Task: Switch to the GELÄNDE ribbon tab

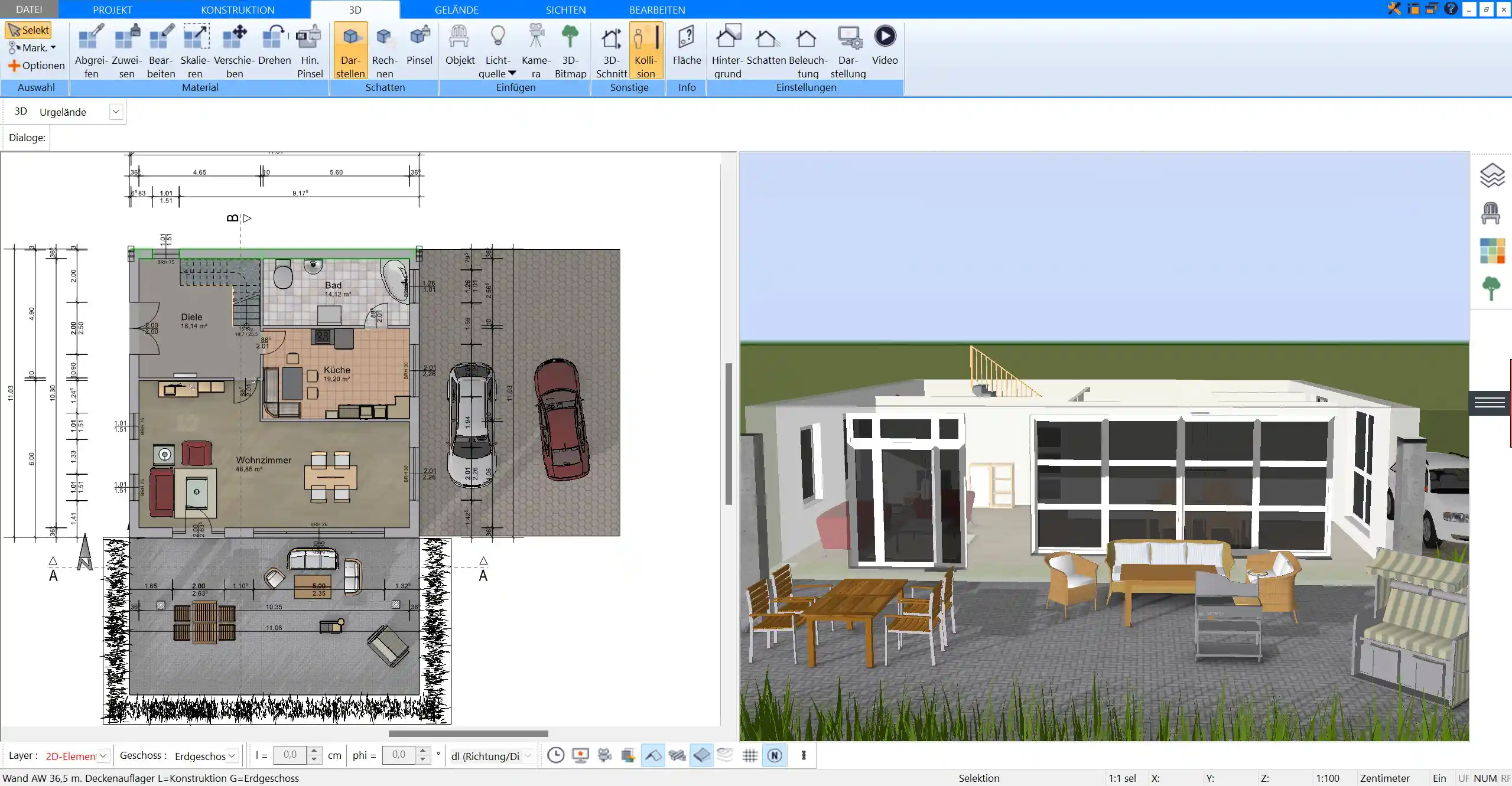Action: tap(456, 9)
